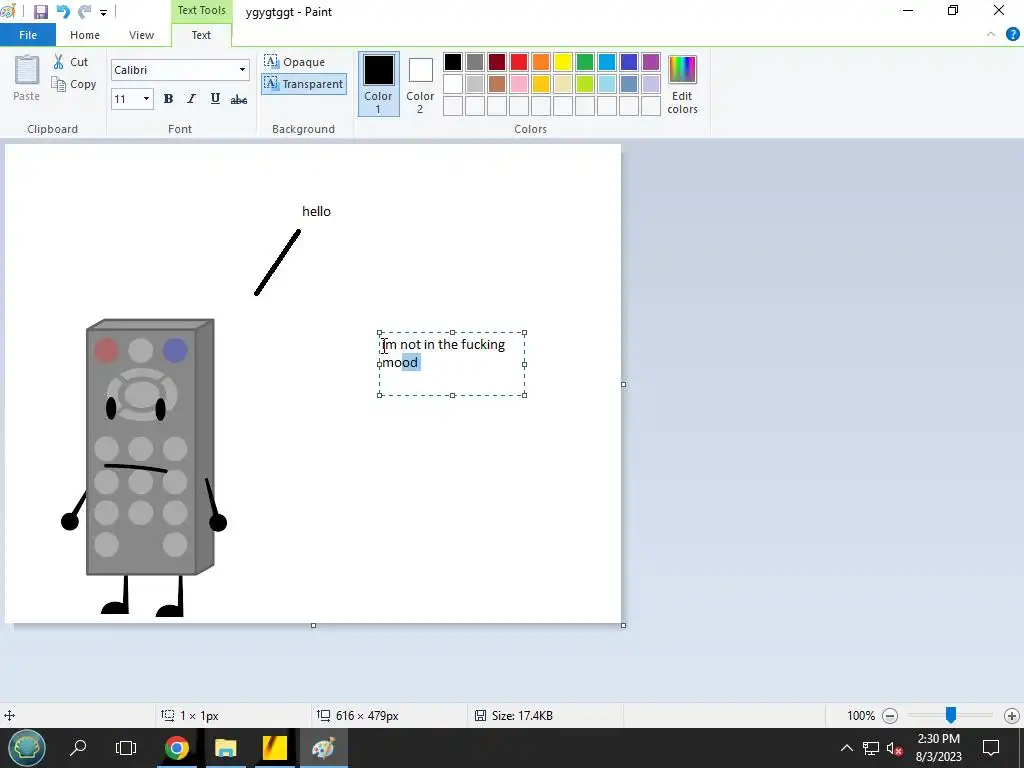Click the muted volume icon

895,748
